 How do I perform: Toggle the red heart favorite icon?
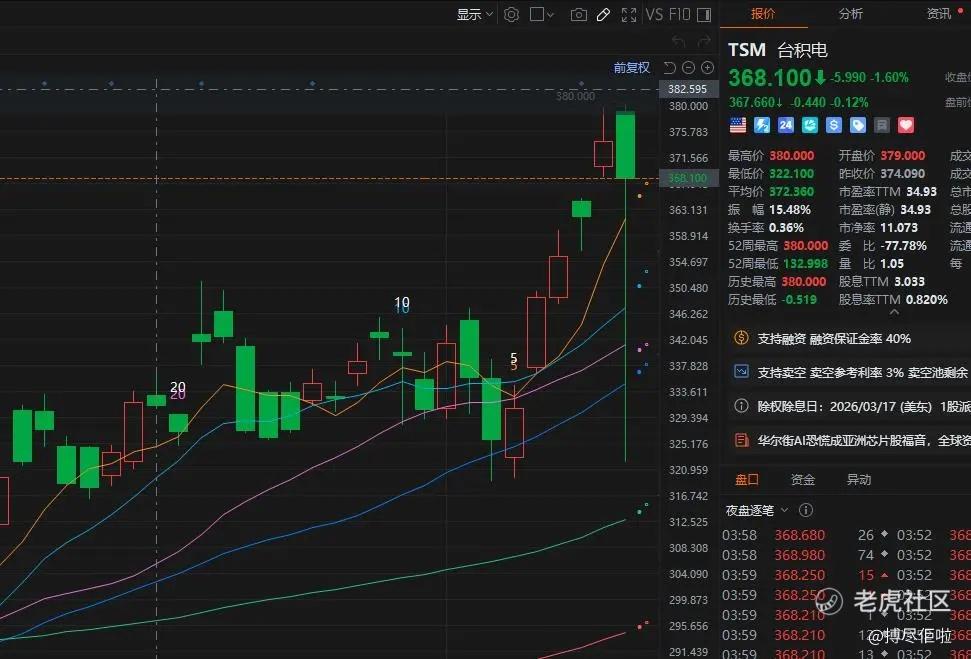click(x=906, y=126)
